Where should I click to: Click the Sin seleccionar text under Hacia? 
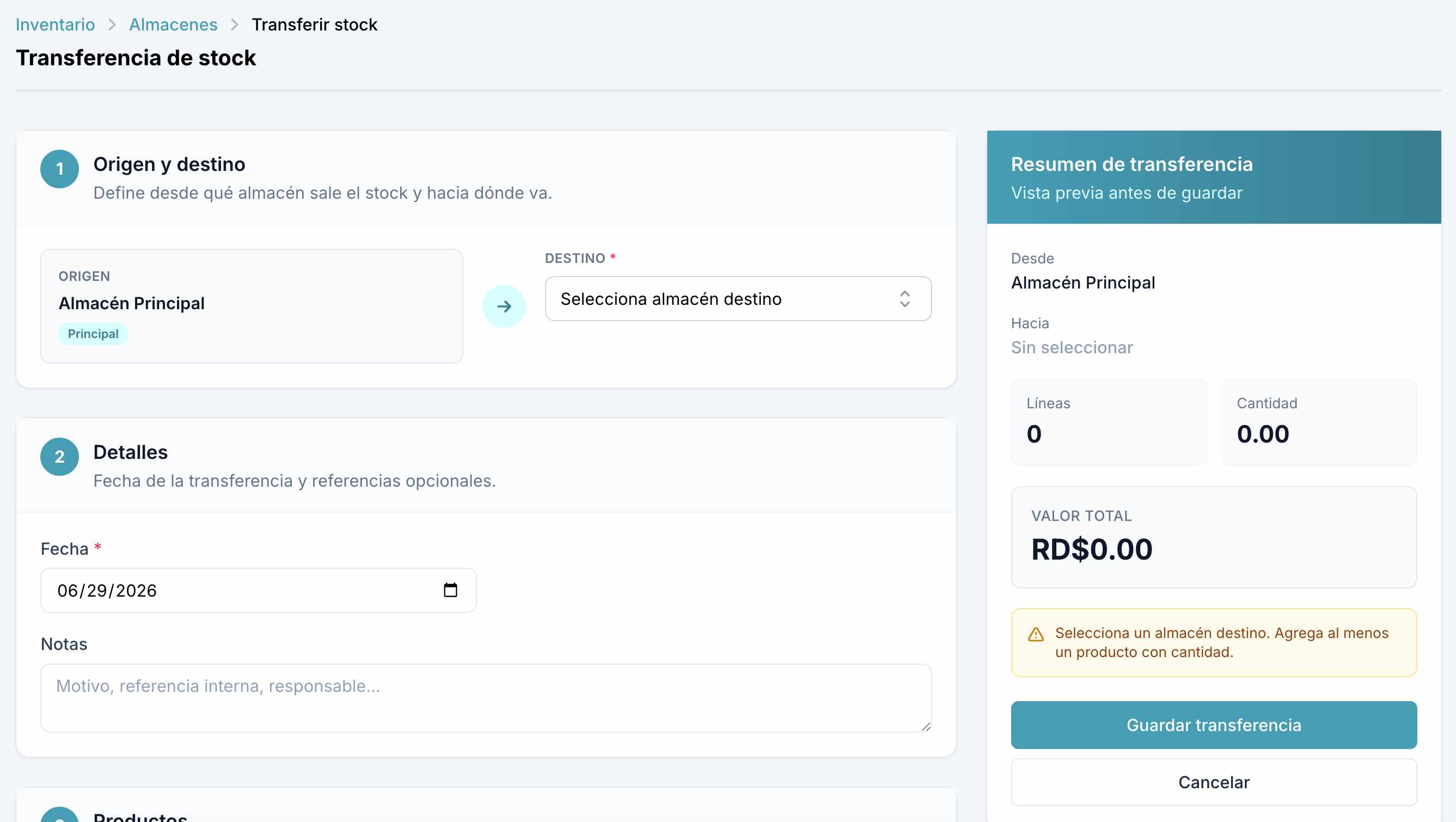[x=1072, y=347]
